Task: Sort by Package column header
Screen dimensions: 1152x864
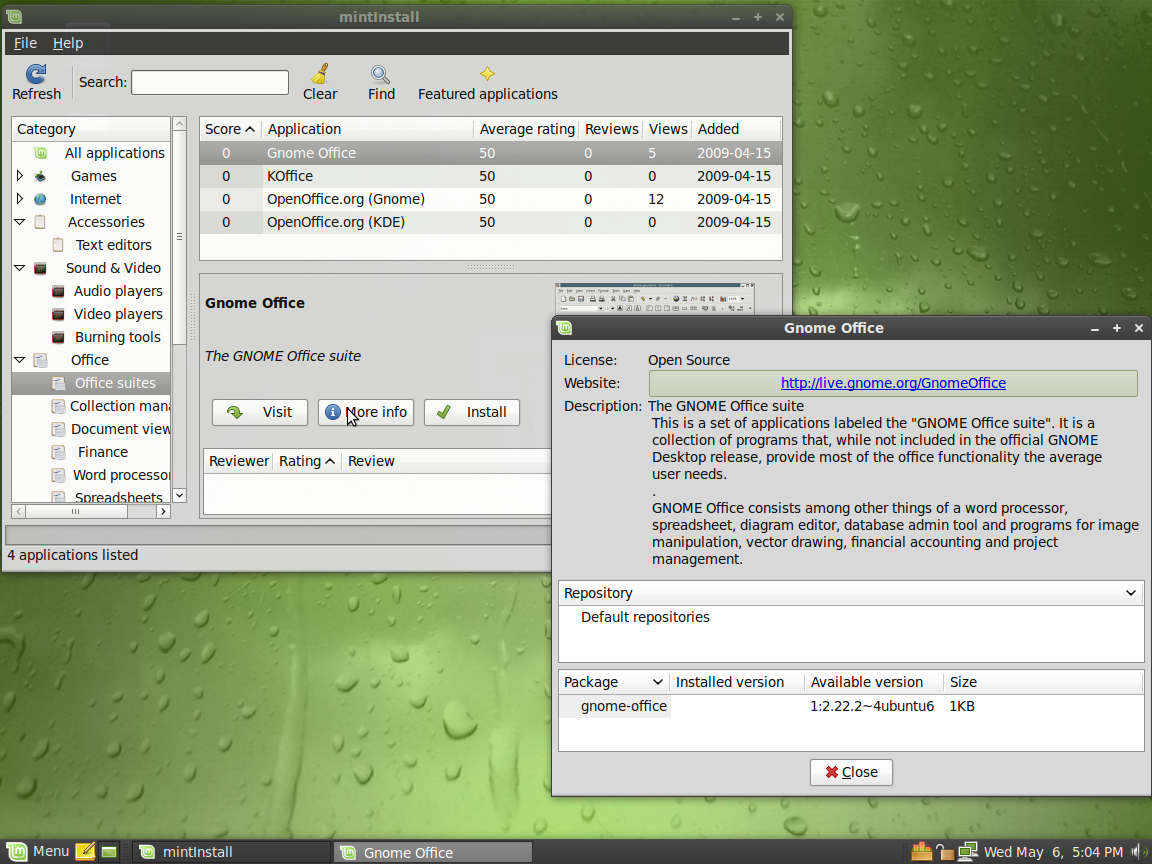Action: [613, 682]
